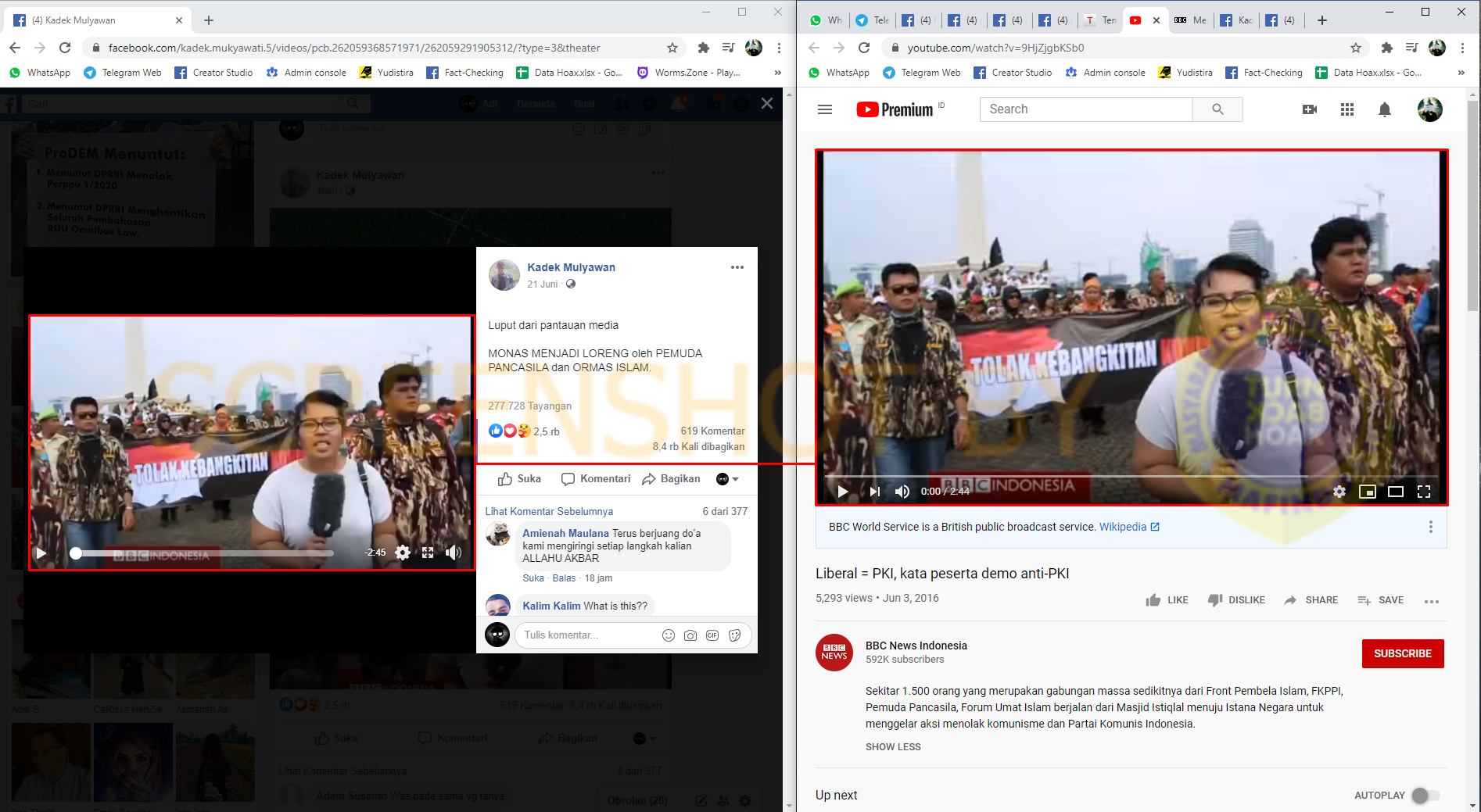Play the YouTube video
The height and width of the screenshot is (812, 1481).
[843, 492]
